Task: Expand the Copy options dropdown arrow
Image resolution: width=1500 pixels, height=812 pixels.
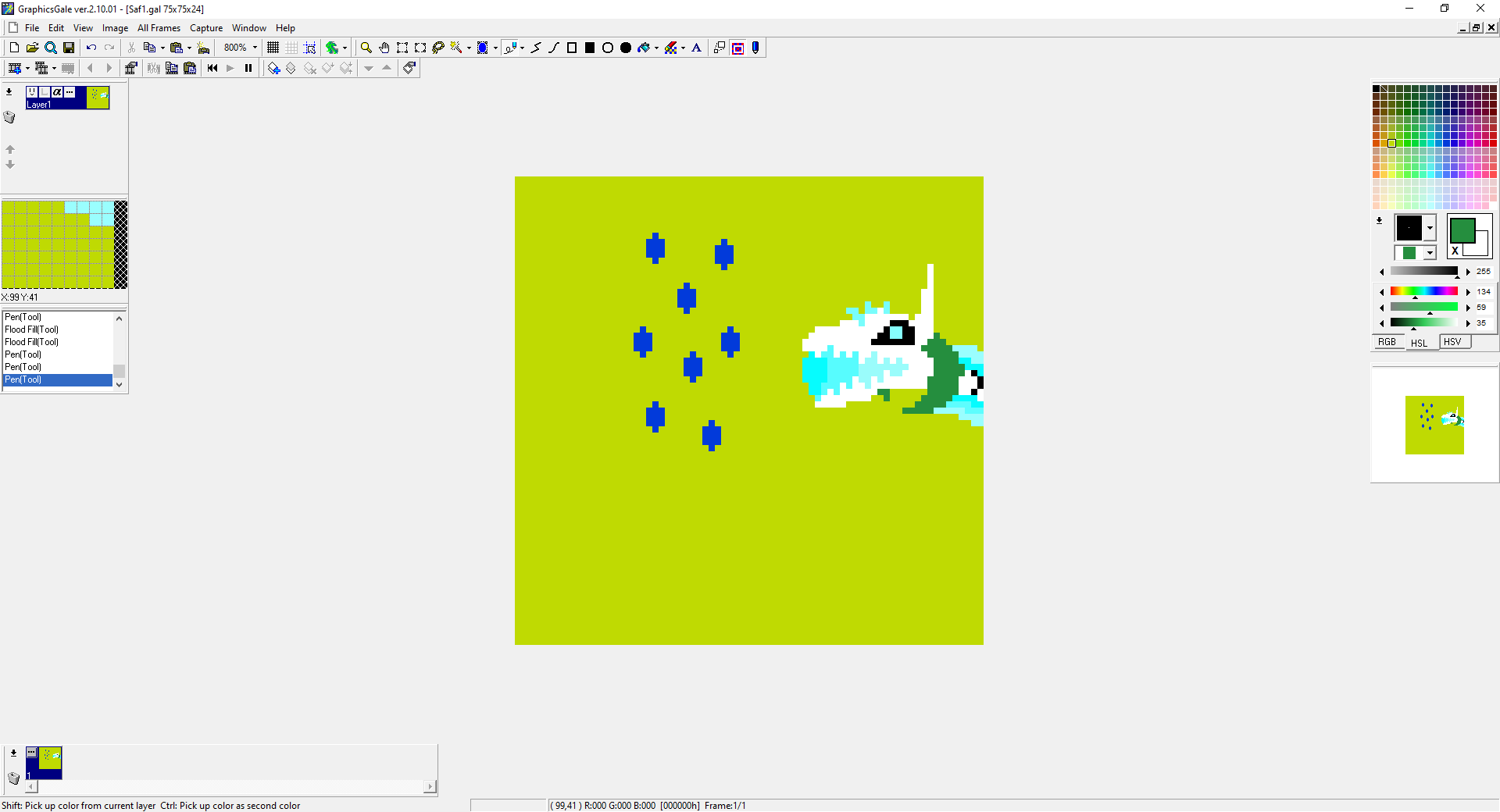Action: (162, 48)
